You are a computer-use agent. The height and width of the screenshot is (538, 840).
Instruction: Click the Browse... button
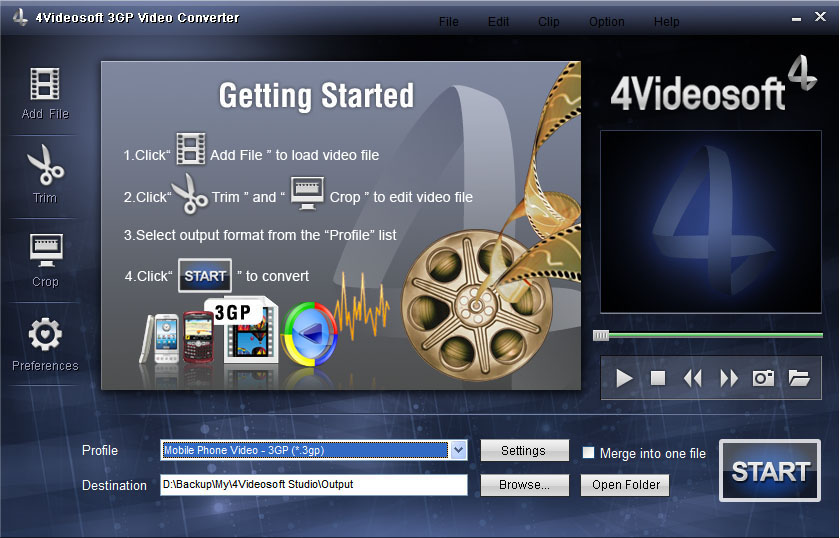(524, 485)
